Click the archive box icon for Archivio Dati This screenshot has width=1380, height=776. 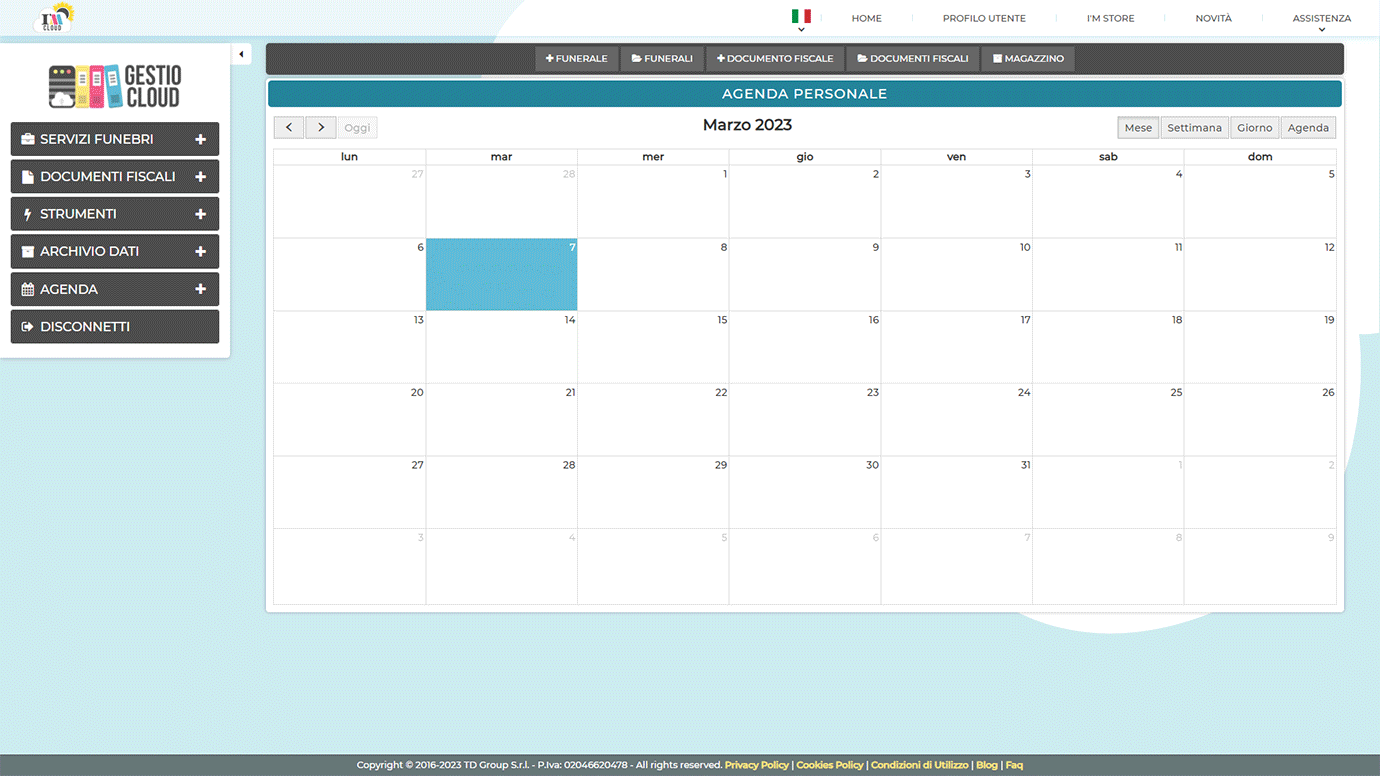pyautogui.click(x=28, y=252)
